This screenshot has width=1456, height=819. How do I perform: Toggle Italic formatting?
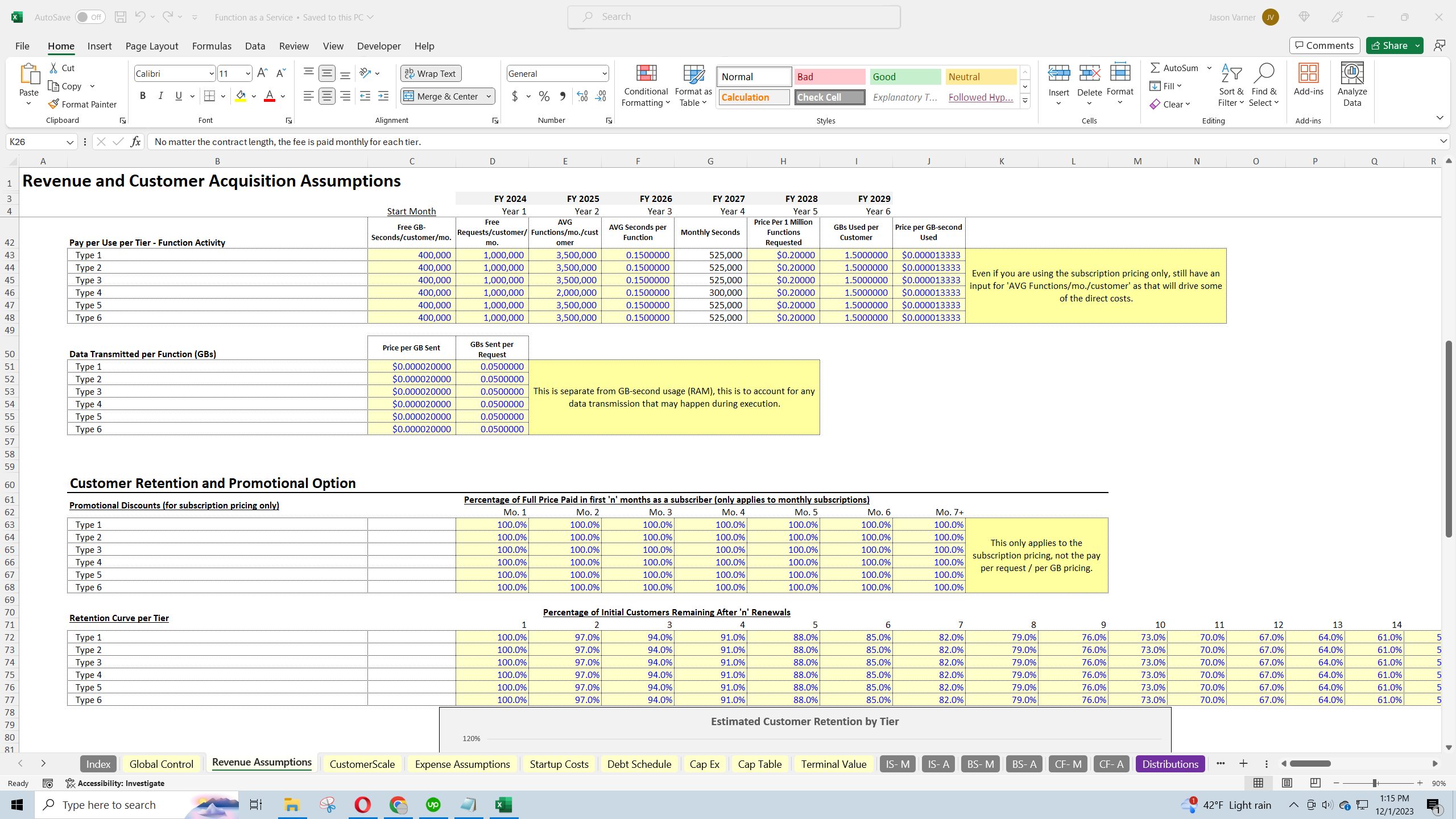(161, 96)
